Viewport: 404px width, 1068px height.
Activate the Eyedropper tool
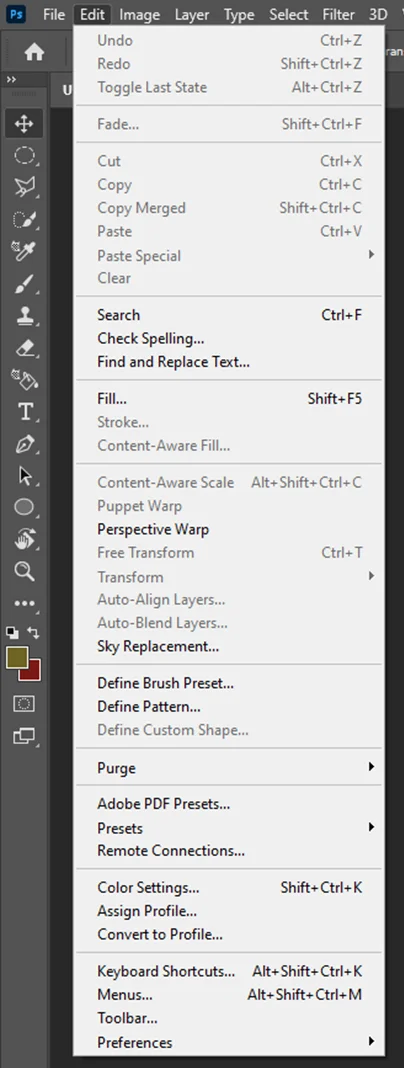[x=25, y=251]
